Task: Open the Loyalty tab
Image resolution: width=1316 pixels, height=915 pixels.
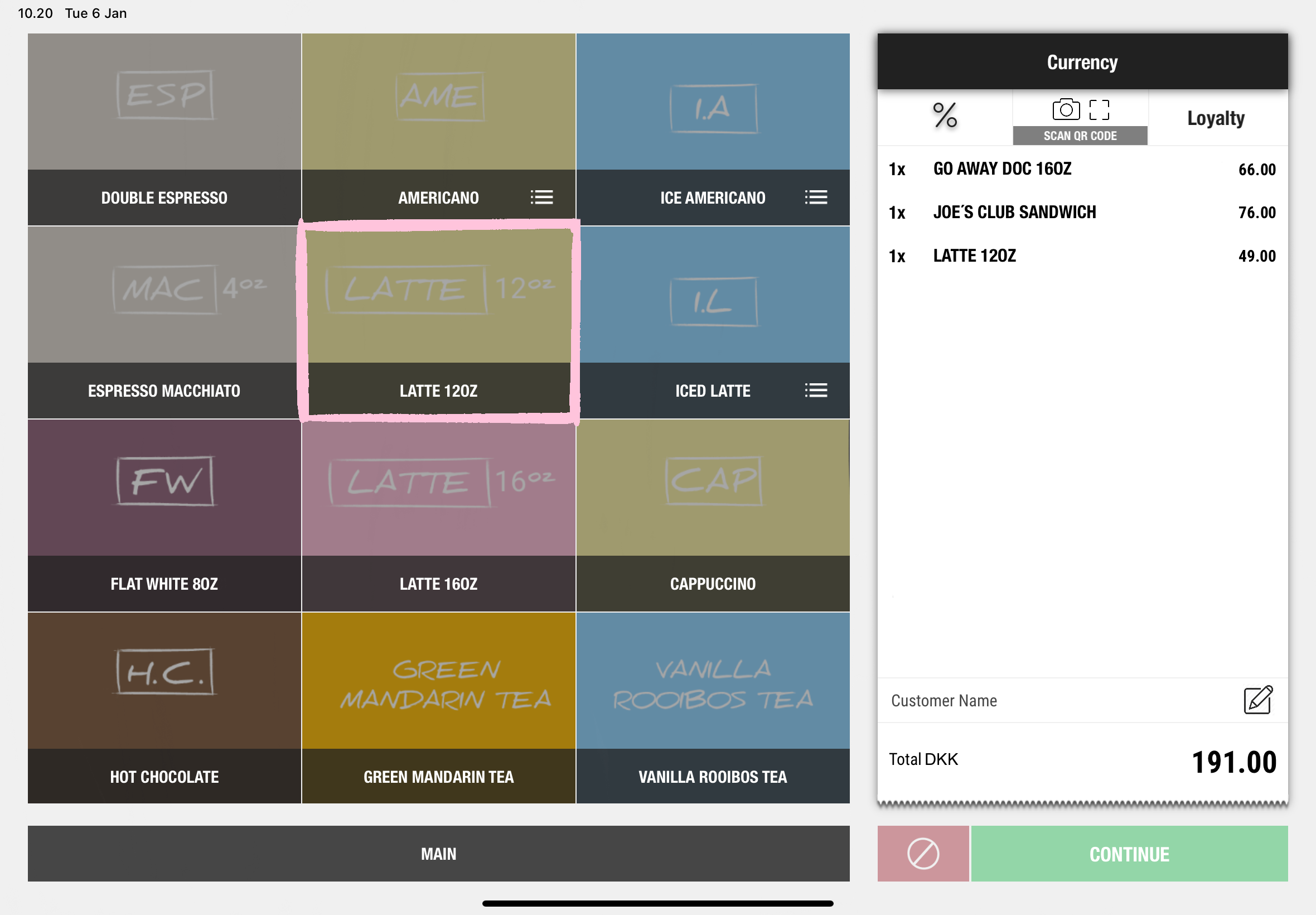Action: (x=1216, y=118)
